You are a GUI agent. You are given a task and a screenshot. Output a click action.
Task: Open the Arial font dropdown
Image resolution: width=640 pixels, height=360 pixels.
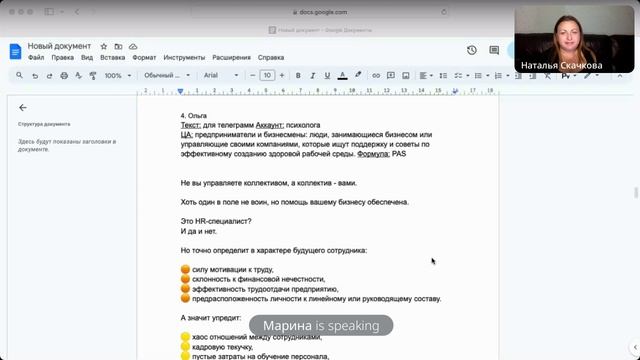(220, 76)
